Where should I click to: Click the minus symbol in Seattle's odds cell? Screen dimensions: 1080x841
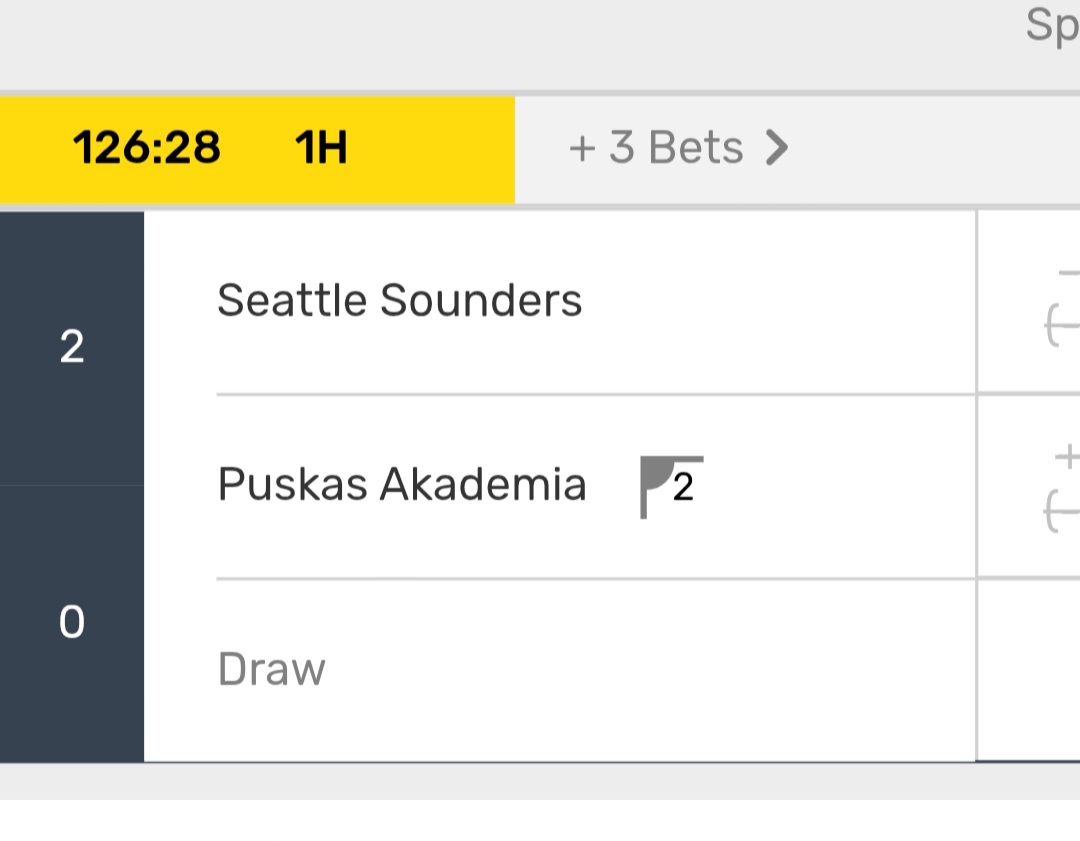click(x=1068, y=272)
